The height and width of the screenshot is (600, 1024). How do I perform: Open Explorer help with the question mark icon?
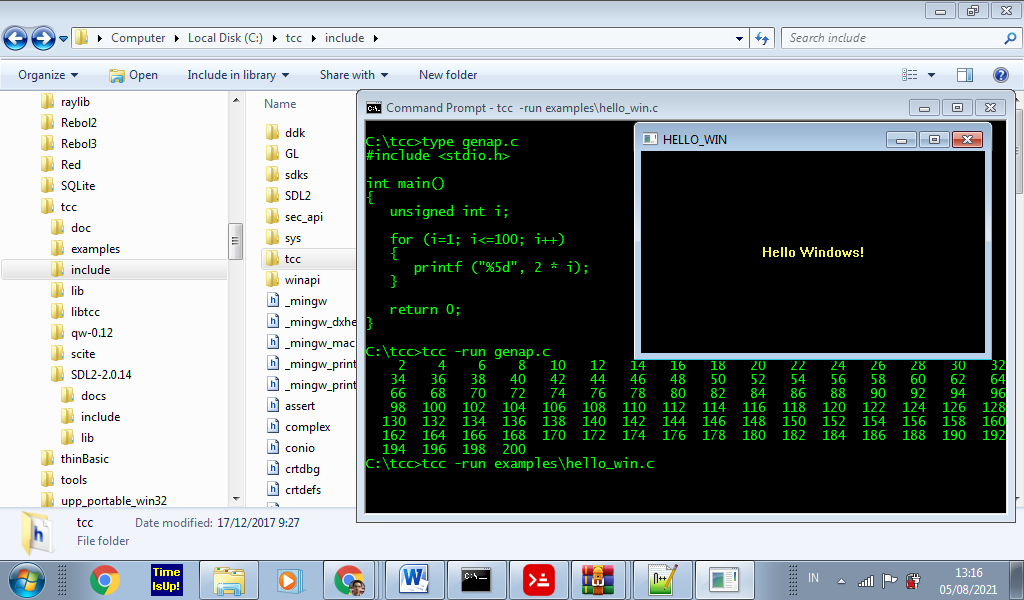[1000, 75]
